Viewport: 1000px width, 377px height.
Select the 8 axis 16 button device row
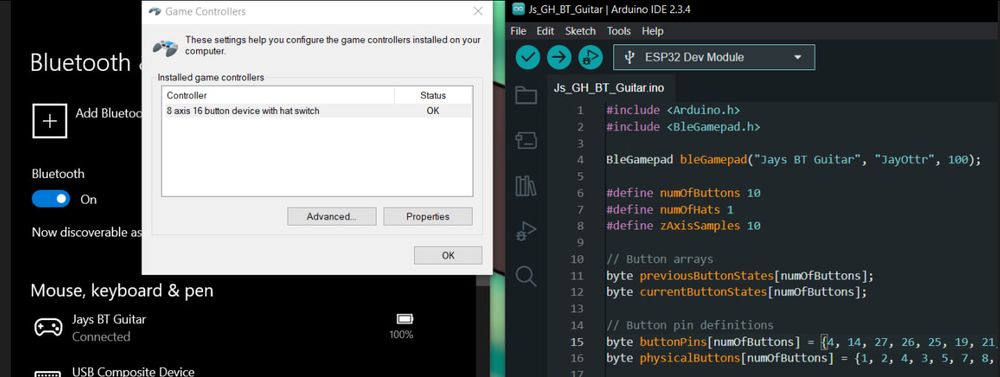point(316,111)
